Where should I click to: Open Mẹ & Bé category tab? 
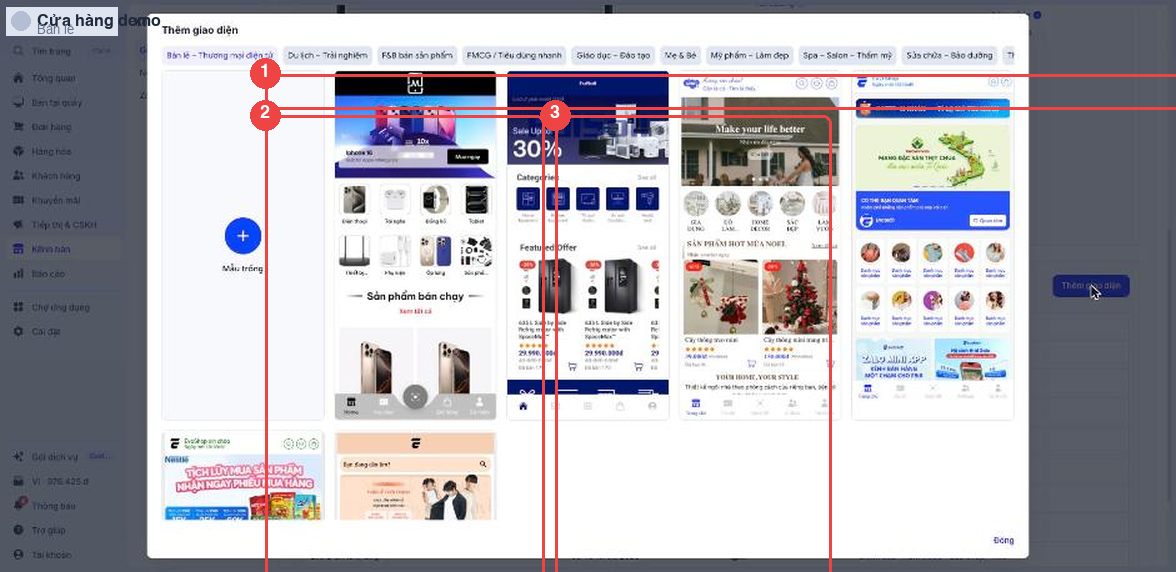[680, 55]
